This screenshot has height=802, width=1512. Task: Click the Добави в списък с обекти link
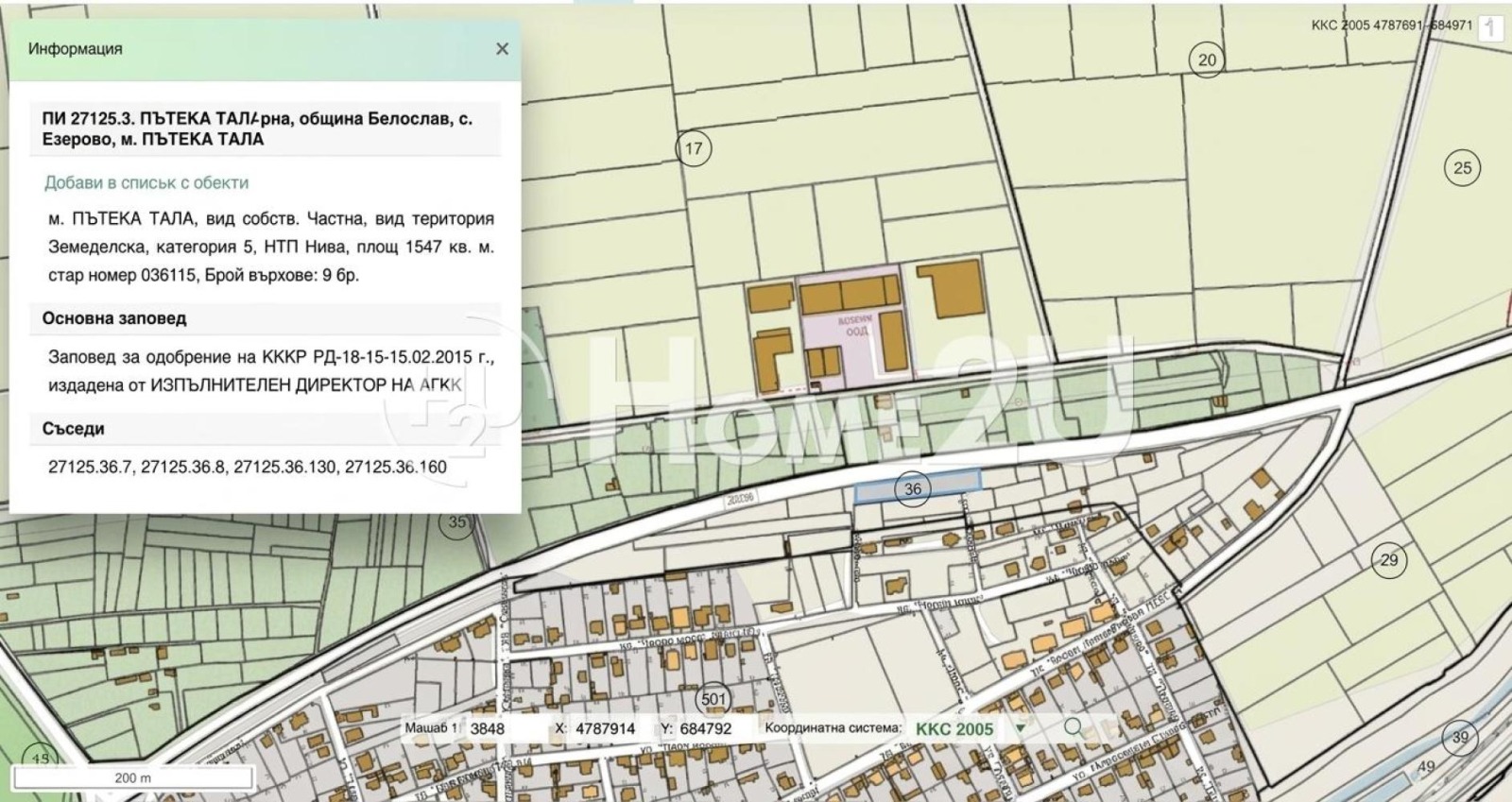coord(146,182)
